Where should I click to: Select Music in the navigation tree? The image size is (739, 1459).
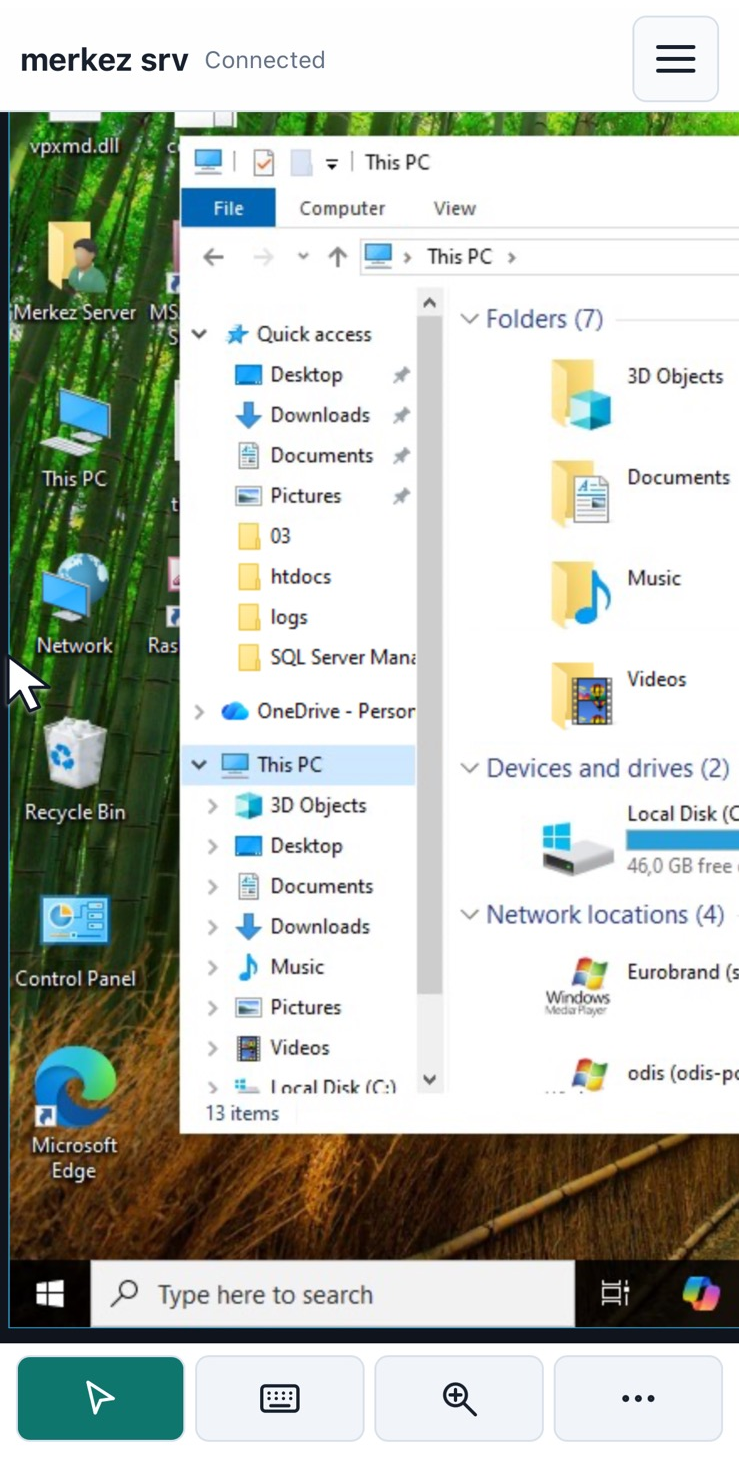pyautogui.click(x=297, y=968)
